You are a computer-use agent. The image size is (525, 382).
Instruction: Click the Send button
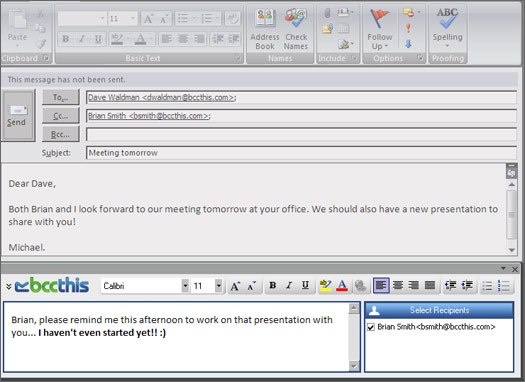point(18,116)
